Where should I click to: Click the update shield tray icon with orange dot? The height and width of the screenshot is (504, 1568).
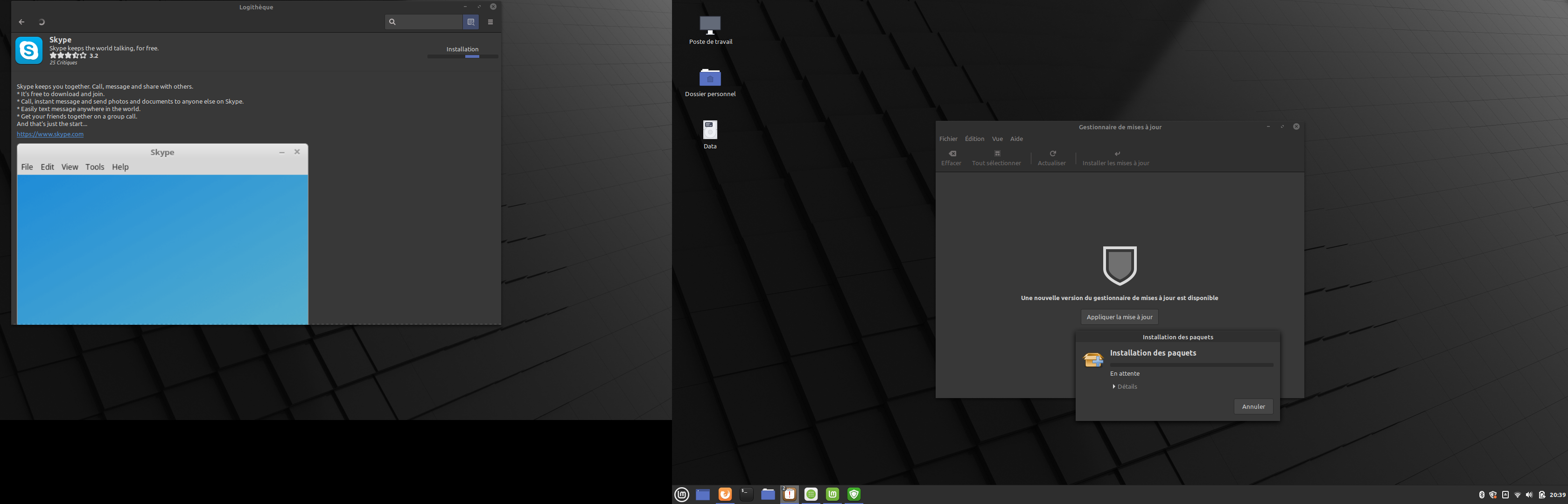point(1493,495)
